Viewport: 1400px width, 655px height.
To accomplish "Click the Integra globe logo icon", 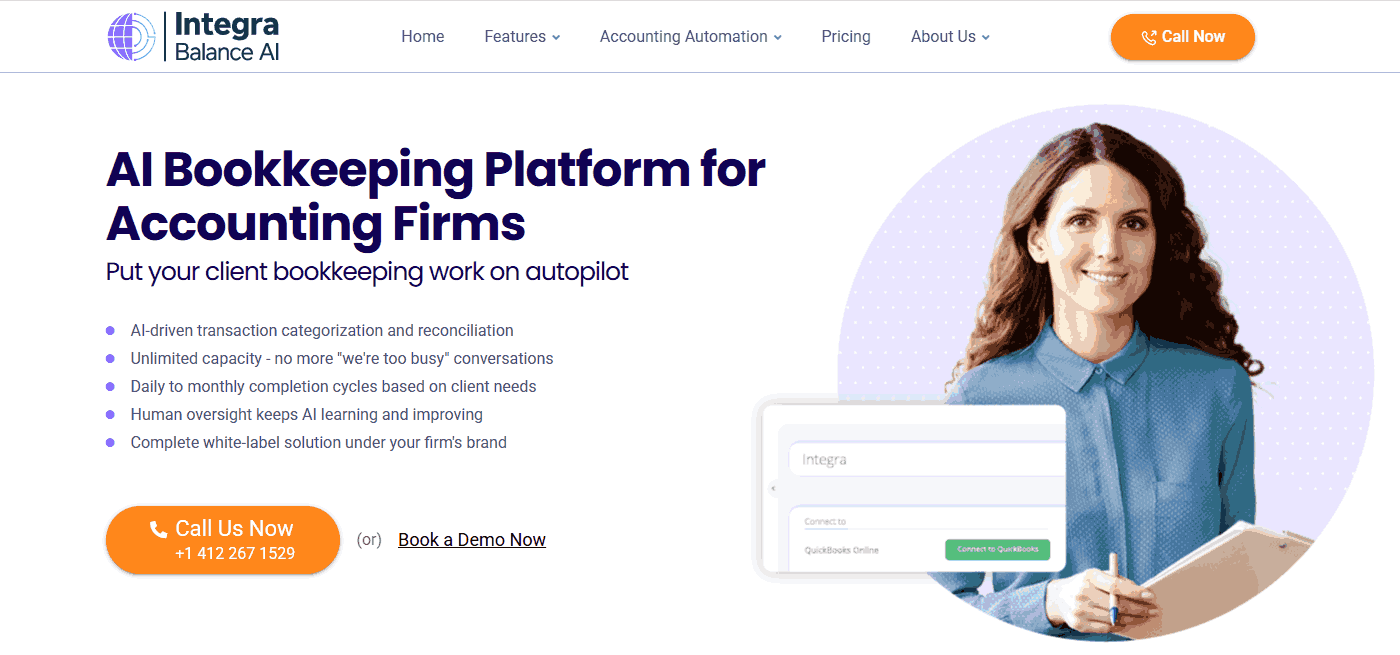I will pyautogui.click(x=133, y=37).
